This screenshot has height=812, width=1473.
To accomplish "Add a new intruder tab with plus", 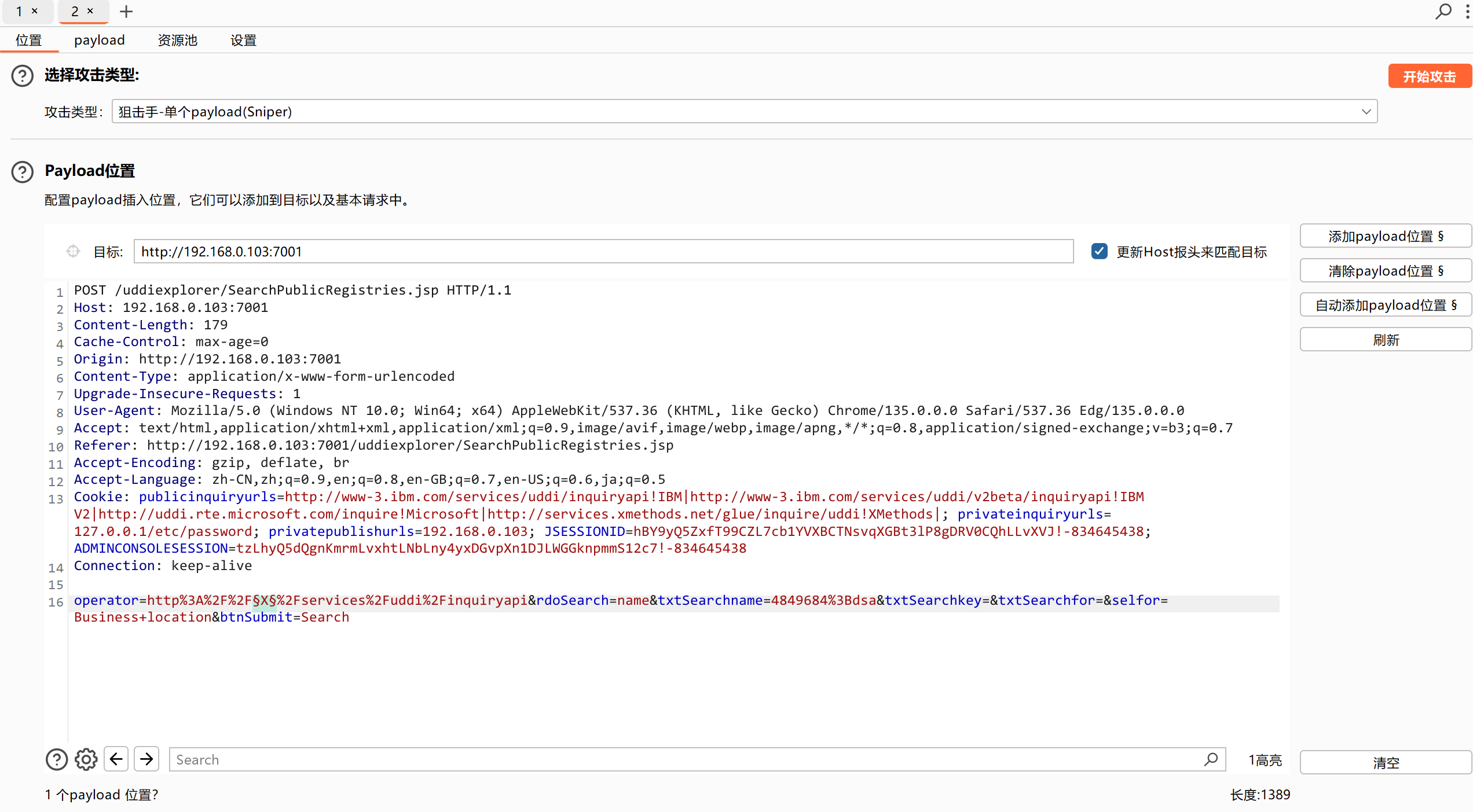I will [126, 12].
